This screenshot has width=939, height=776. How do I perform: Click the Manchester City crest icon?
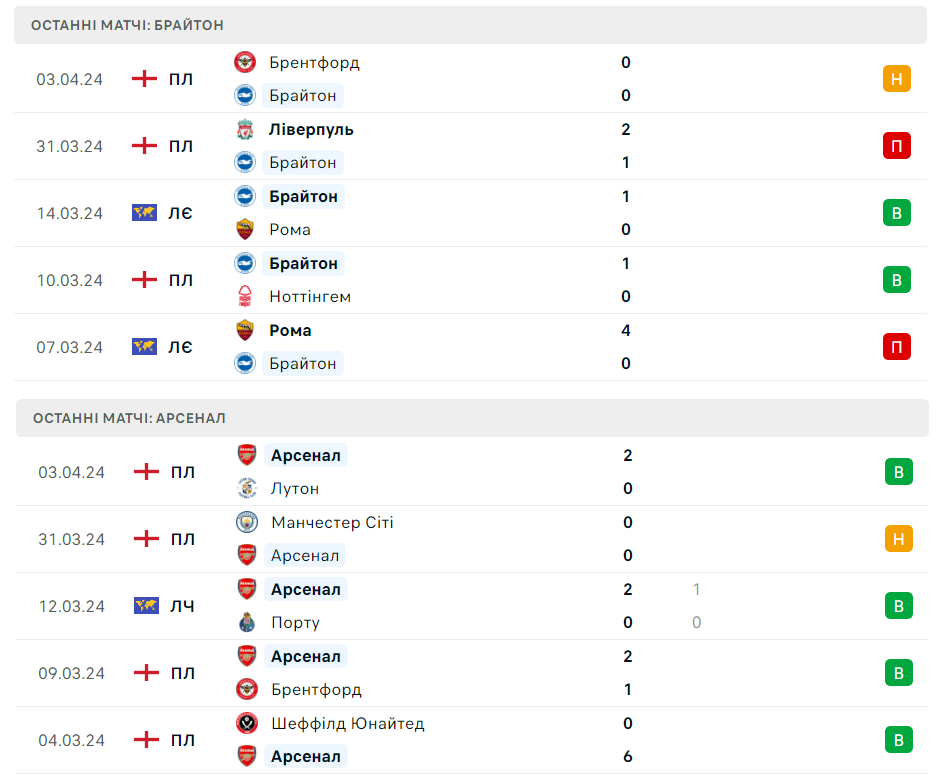(x=247, y=522)
